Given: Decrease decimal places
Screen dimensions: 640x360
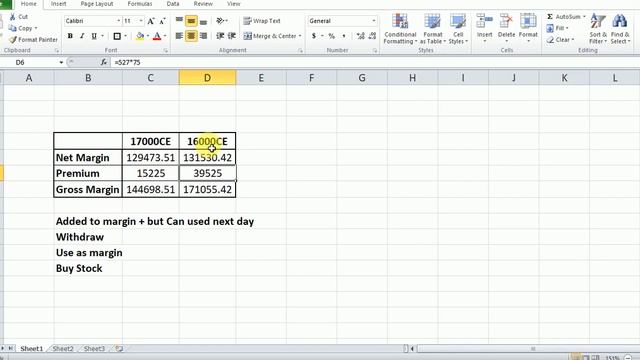Looking at the screenshot, I should [x=372, y=36].
